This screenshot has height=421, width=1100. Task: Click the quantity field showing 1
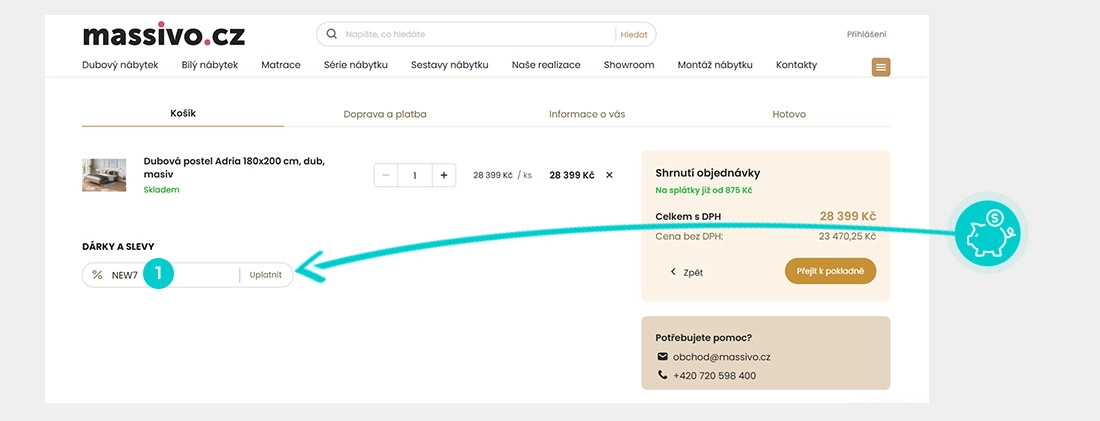tap(415, 175)
